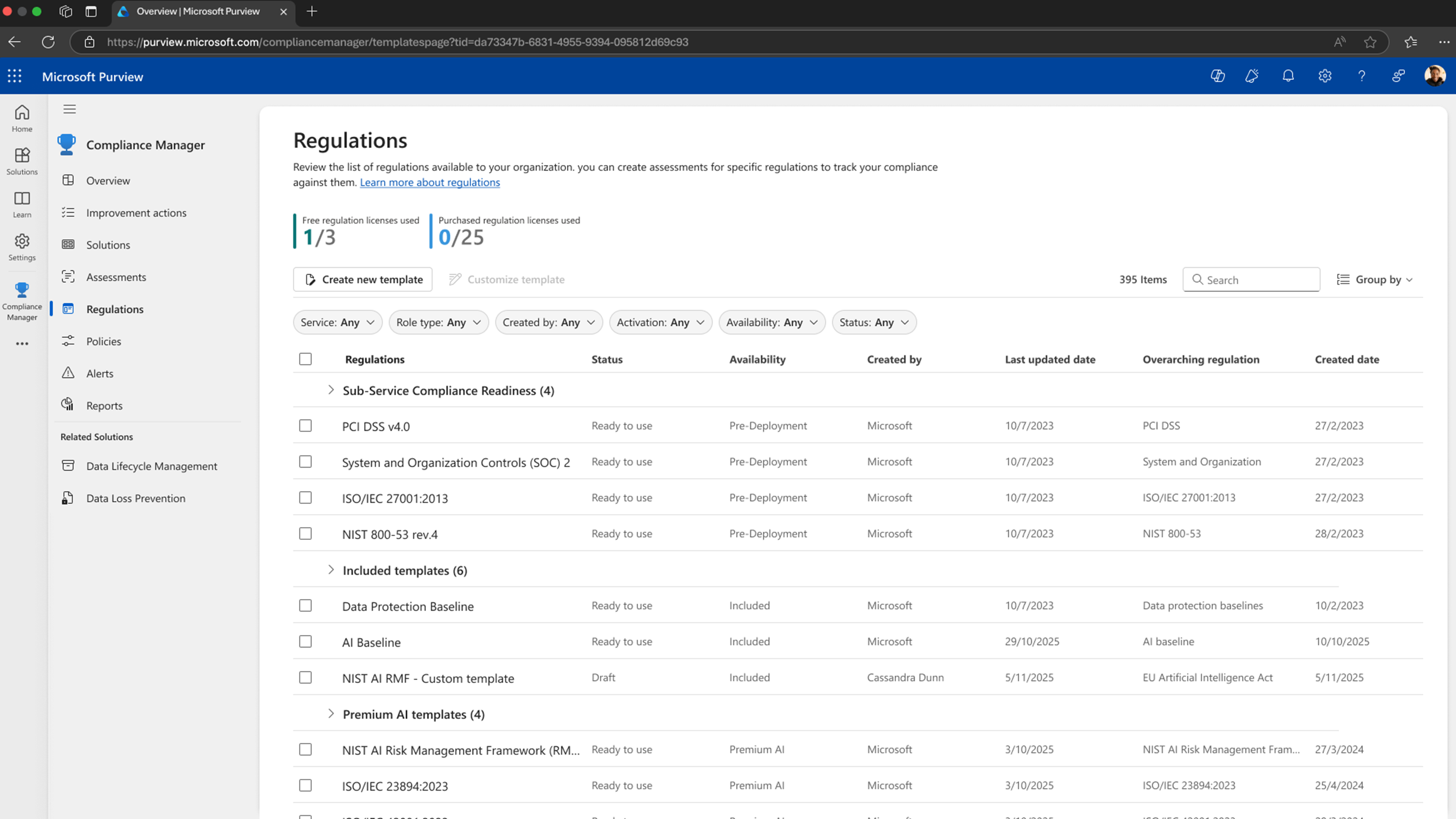Expand the Sub-Service Compliance Readiness (4) group
1456x819 pixels.
point(331,390)
